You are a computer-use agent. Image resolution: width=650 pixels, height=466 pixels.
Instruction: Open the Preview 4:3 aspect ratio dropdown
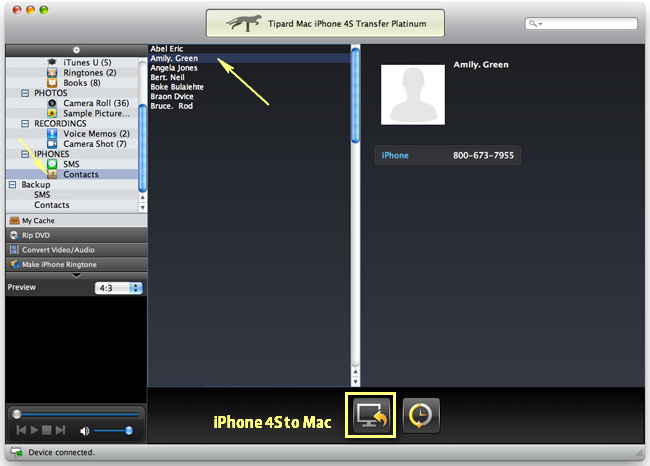coord(119,288)
